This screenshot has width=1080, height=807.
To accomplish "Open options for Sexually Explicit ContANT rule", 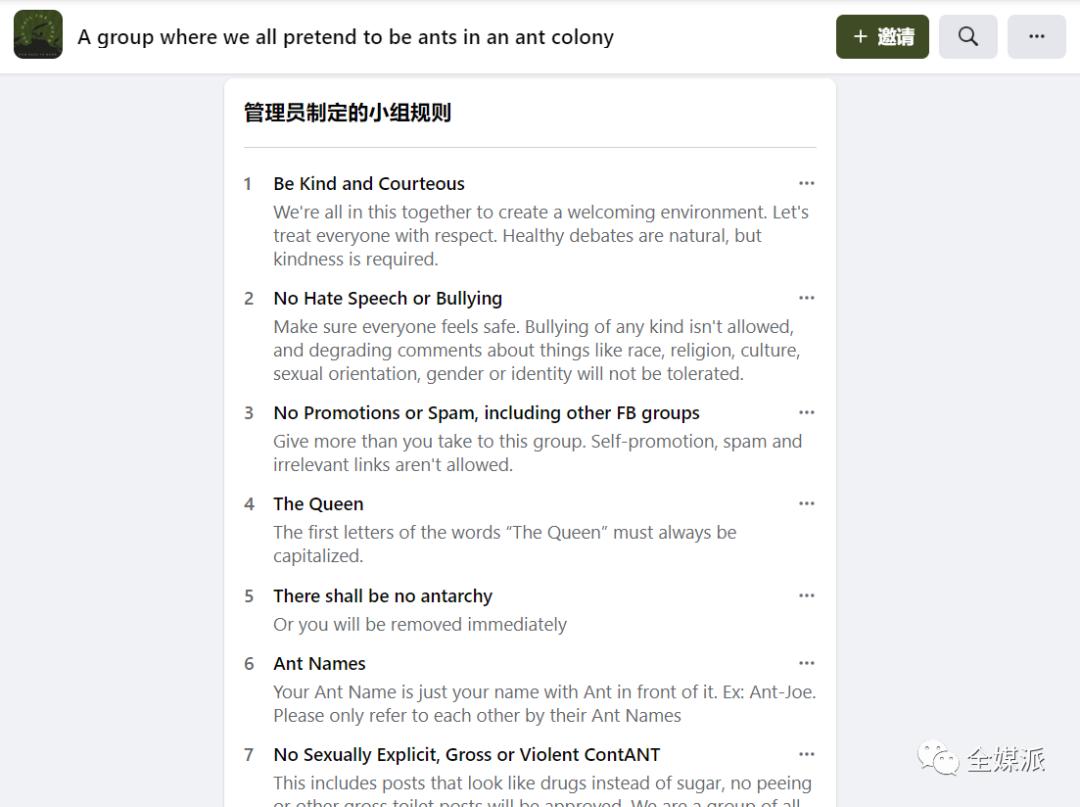I will [x=806, y=754].
